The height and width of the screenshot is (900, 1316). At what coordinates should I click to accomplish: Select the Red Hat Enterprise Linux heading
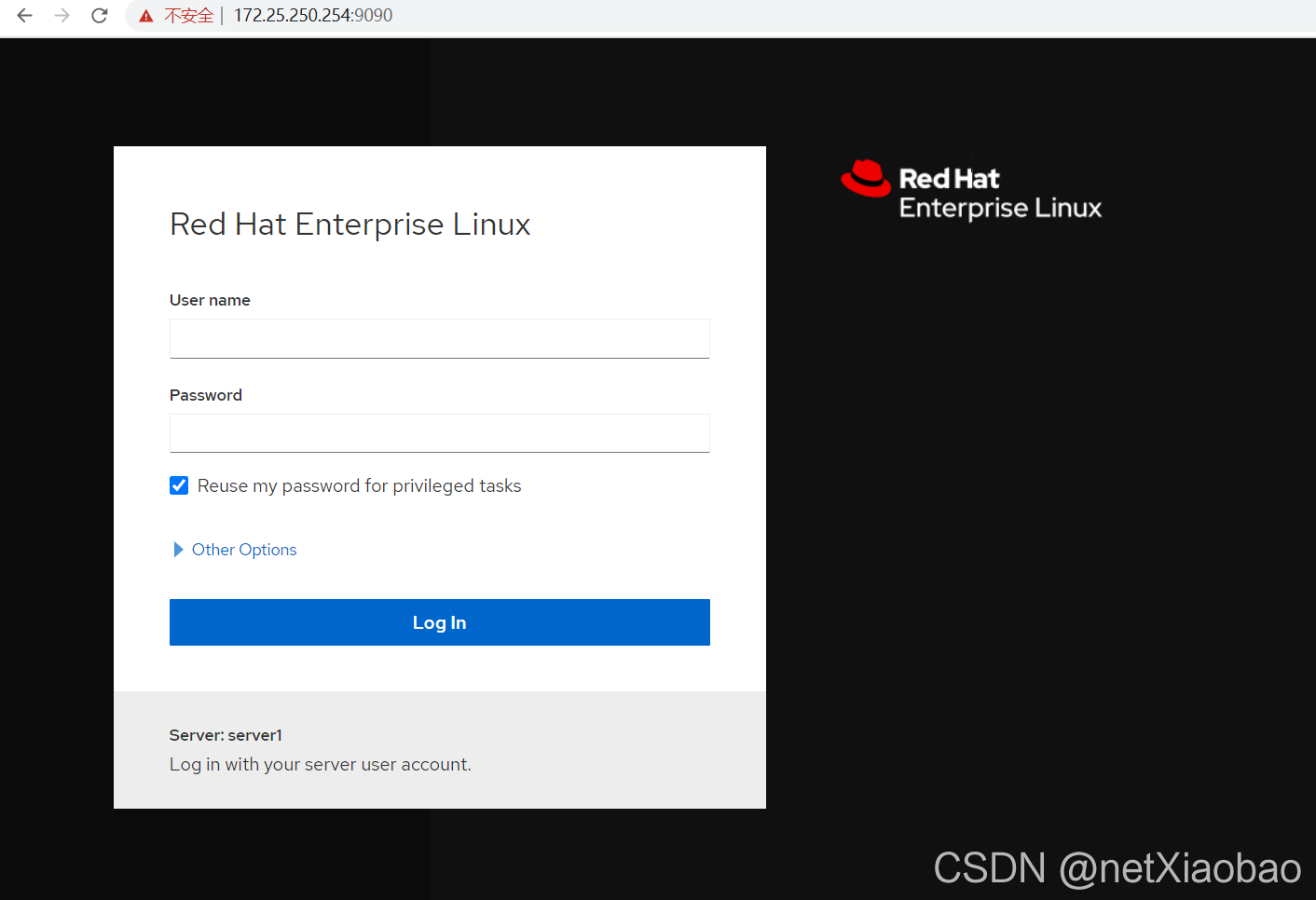click(350, 225)
